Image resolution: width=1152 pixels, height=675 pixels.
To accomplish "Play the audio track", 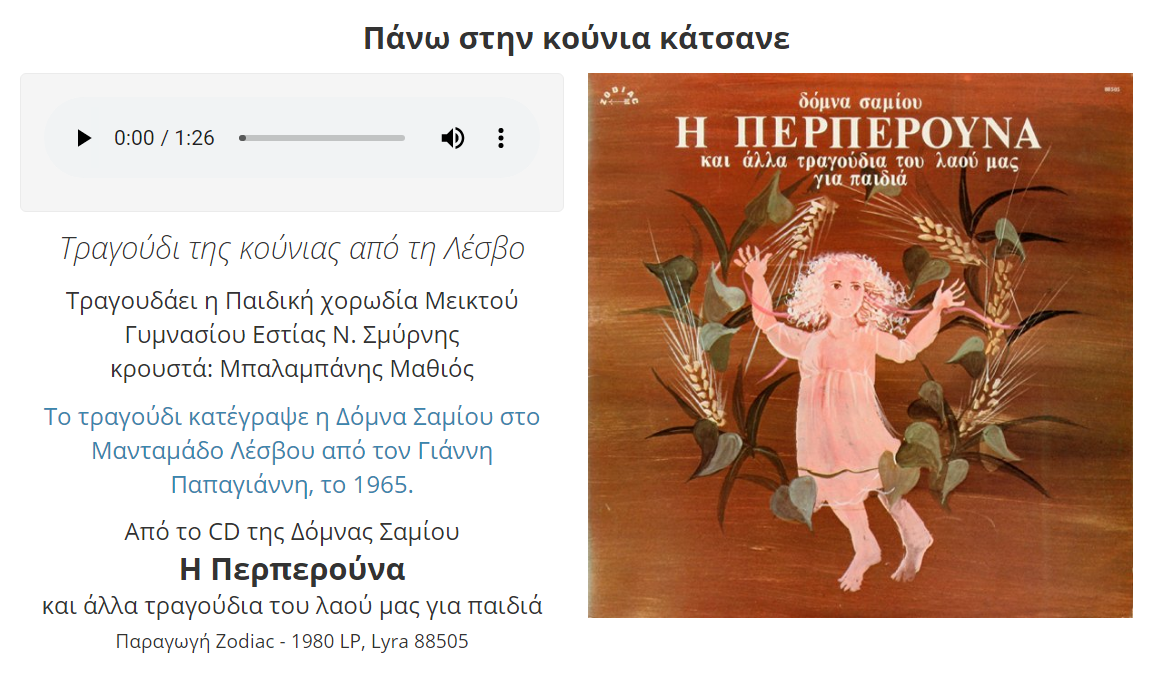I will 84,138.
